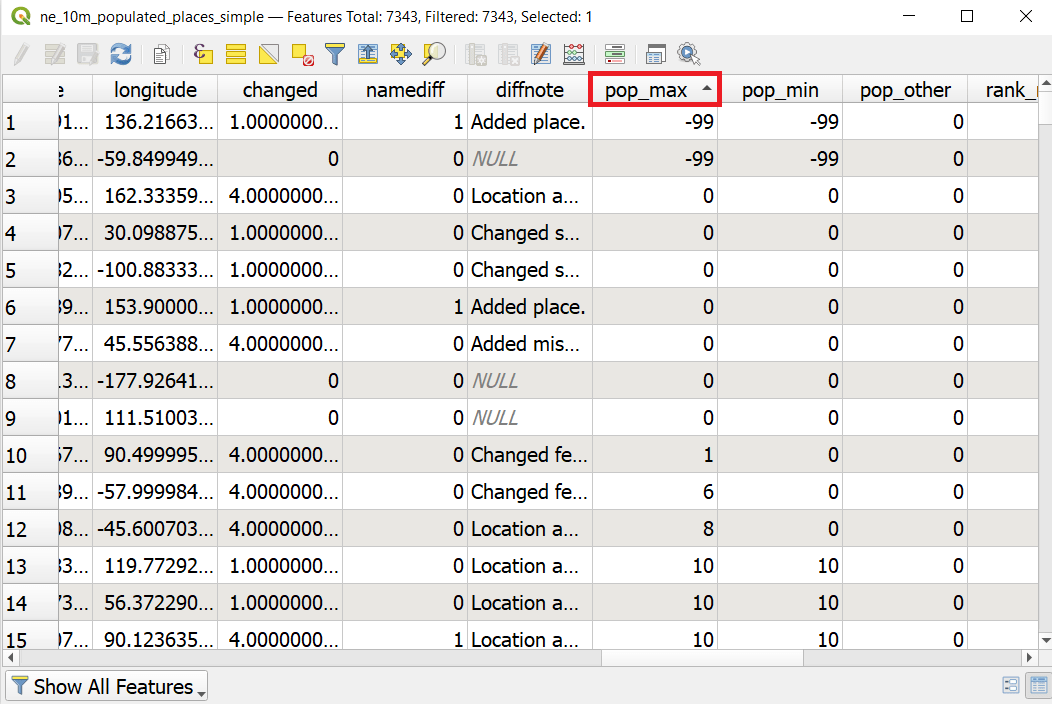Click changed cell 4.0000000... in row 3
The height and width of the screenshot is (704, 1052).
(280, 195)
